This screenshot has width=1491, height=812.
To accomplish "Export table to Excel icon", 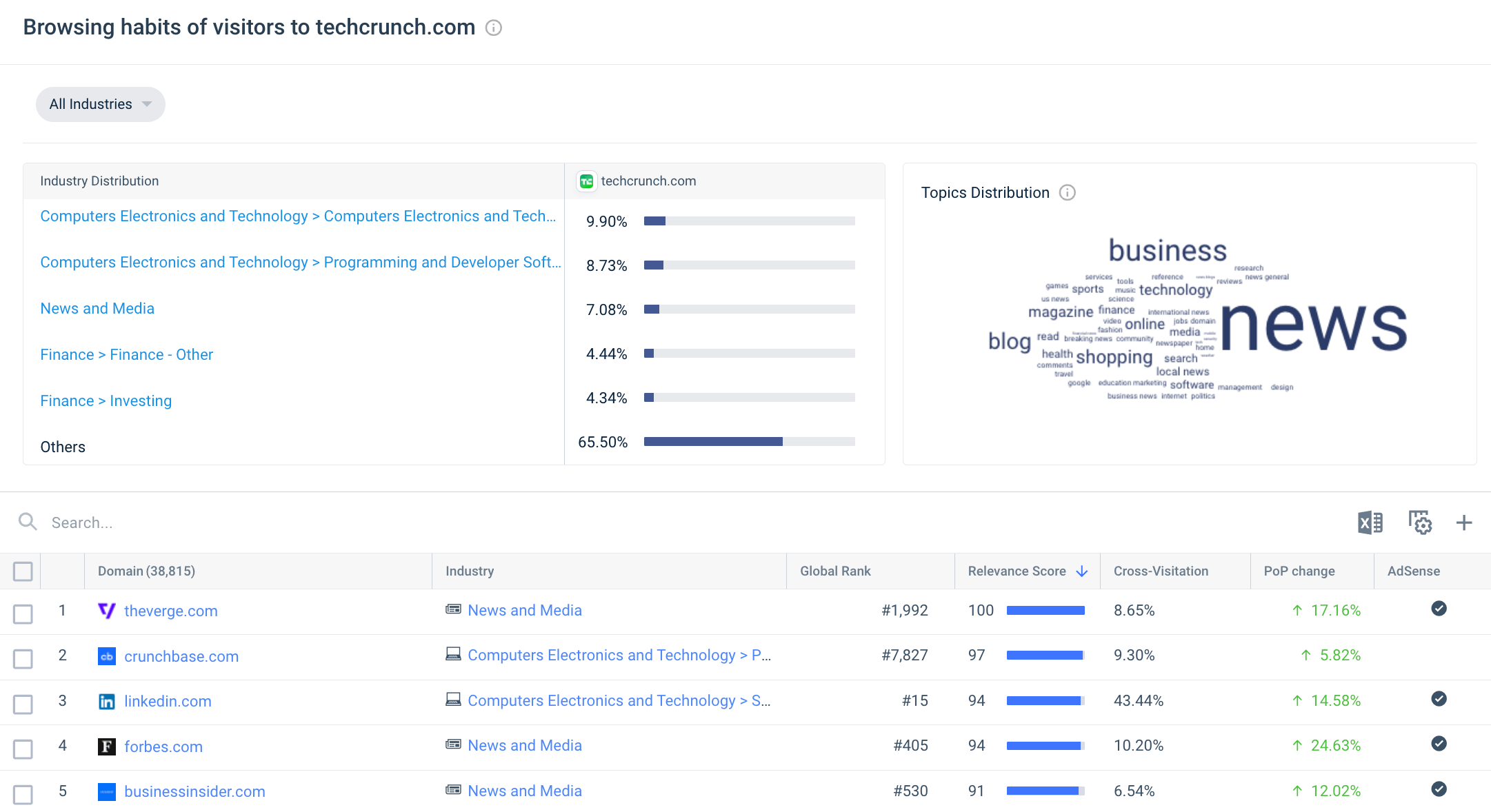I will click(1370, 522).
